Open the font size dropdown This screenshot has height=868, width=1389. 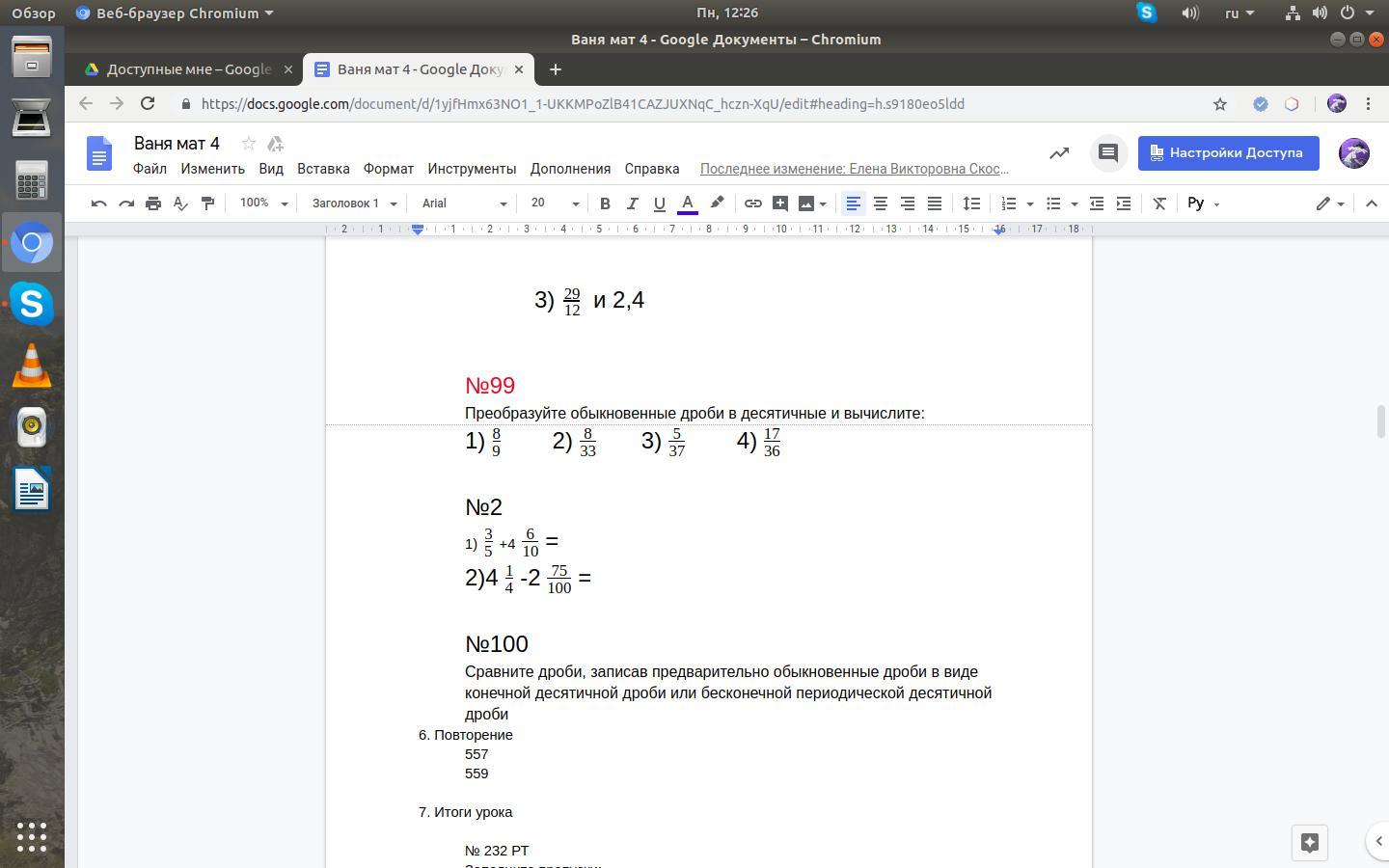point(555,203)
